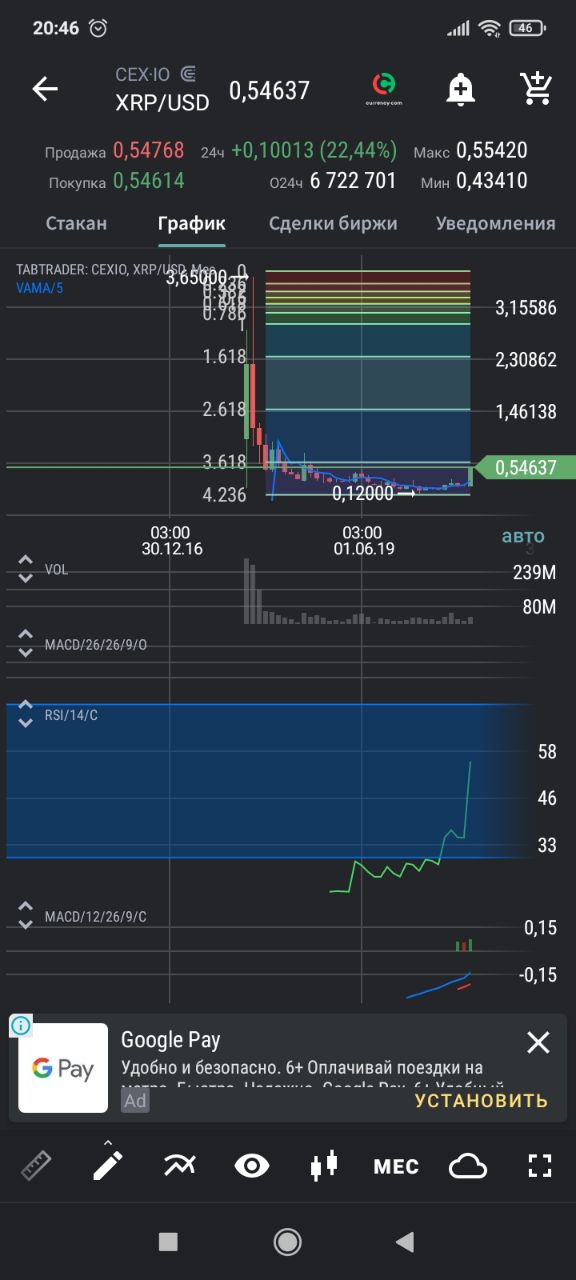Tap the 3,15586 price axis label
Screen dimensions: 576x1280
(526, 308)
